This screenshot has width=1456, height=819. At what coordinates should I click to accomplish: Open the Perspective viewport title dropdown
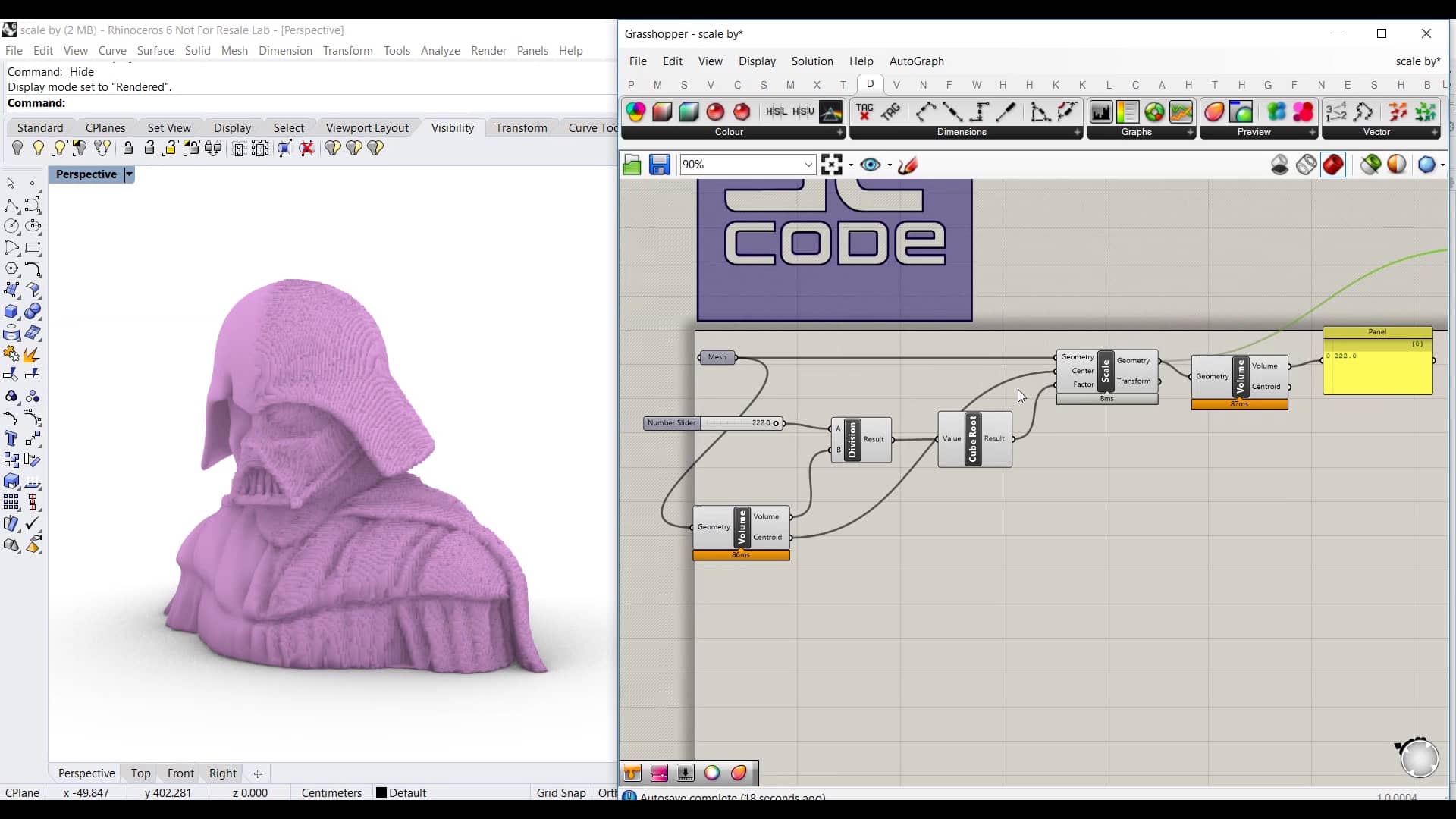coord(129,174)
